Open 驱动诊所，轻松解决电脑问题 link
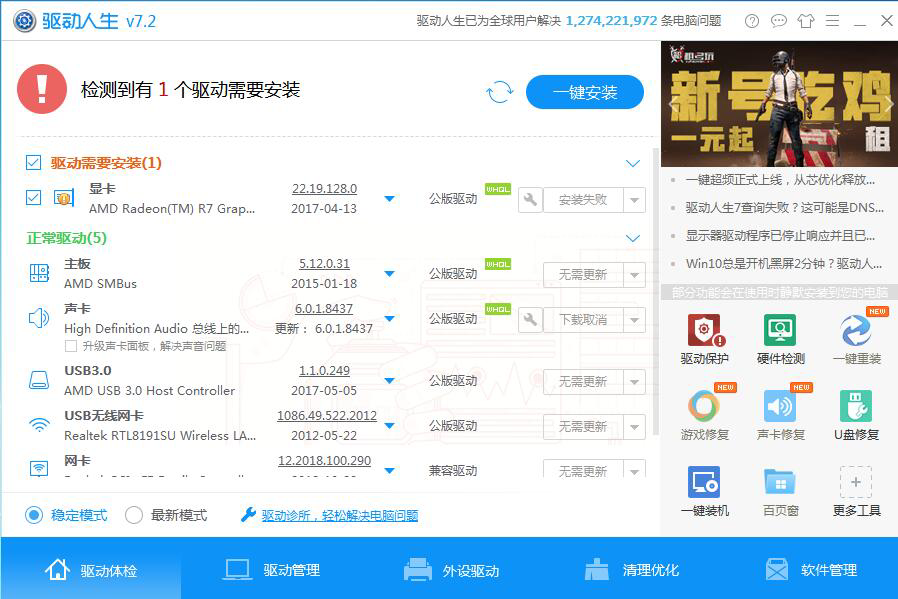 pos(340,515)
